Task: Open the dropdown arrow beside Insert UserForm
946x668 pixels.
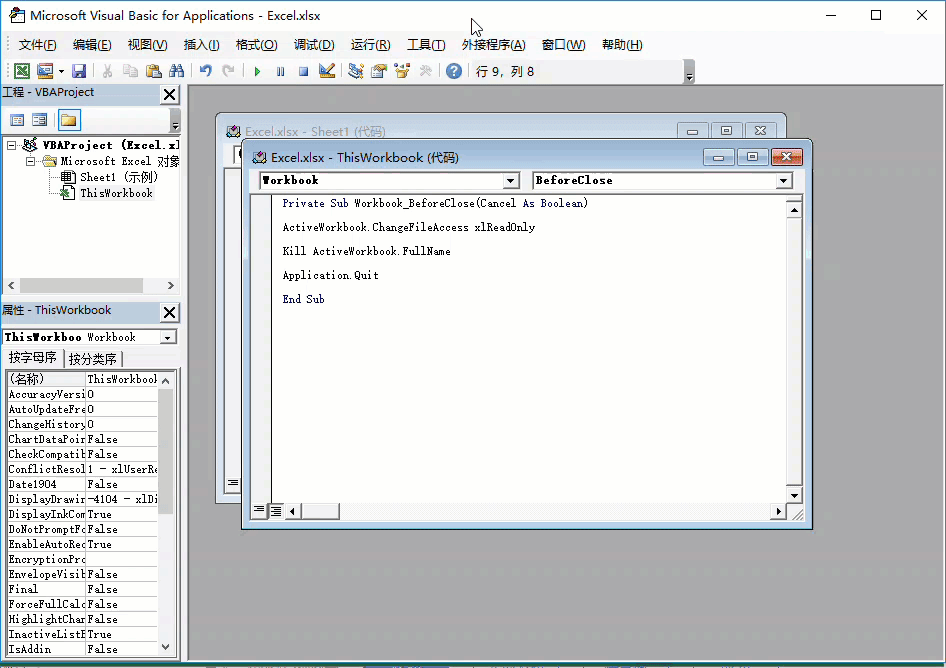Action: coord(62,71)
